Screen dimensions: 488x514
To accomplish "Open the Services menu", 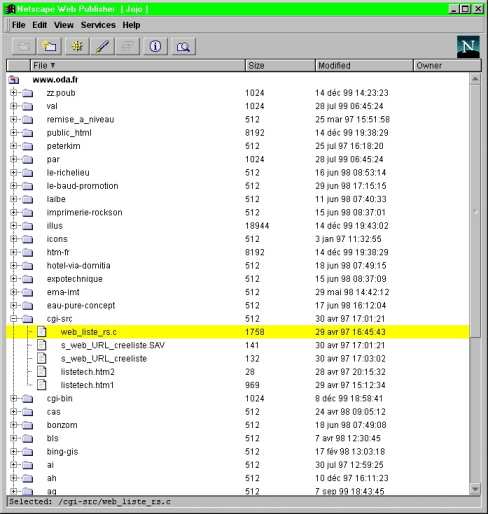I will pos(98,25).
